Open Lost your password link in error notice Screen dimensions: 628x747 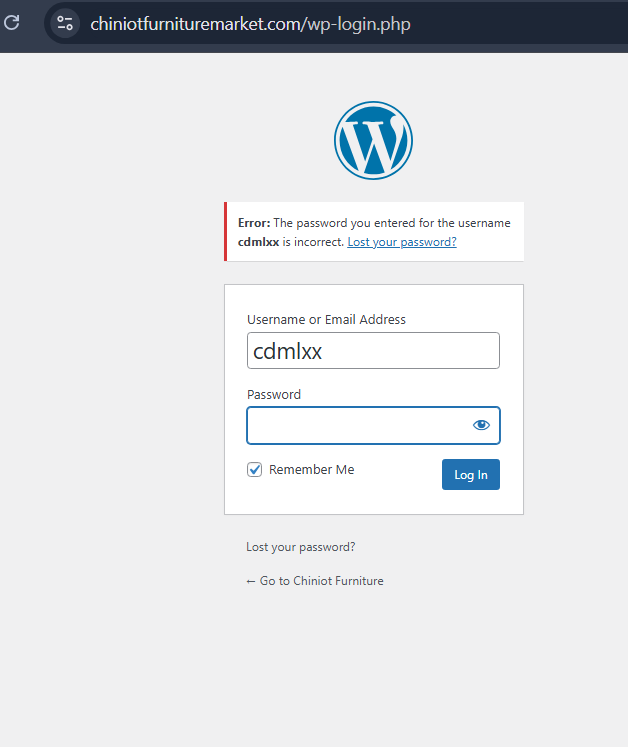[x=402, y=242]
